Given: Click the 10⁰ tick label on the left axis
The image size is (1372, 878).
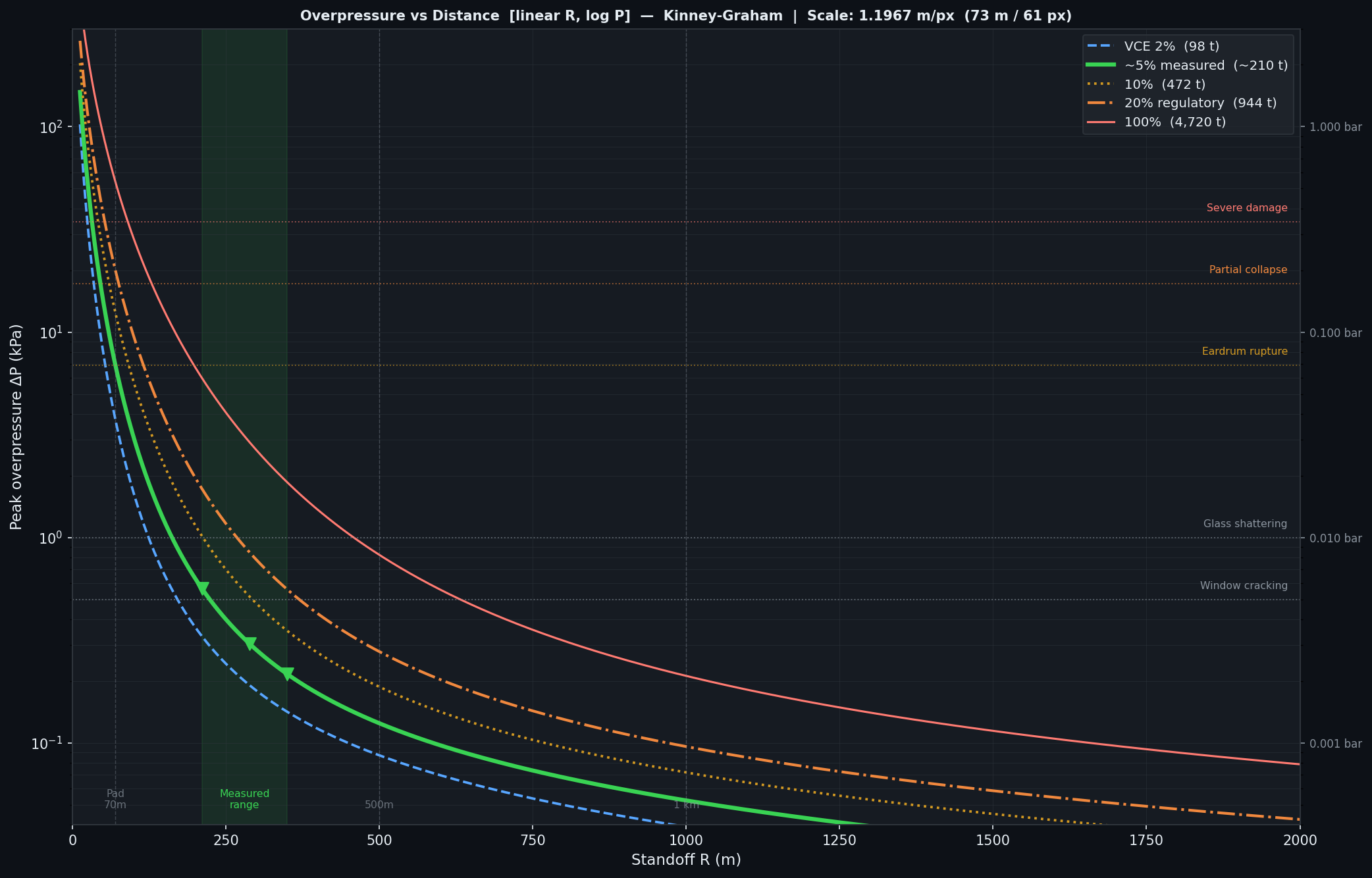Looking at the screenshot, I should (52, 537).
